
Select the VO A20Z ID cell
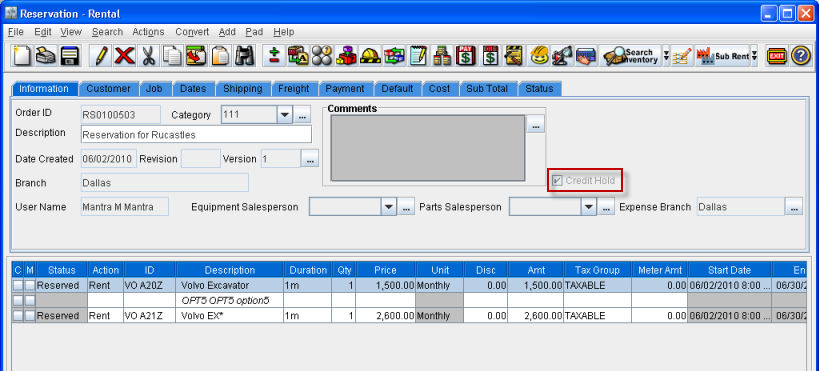[x=150, y=286]
